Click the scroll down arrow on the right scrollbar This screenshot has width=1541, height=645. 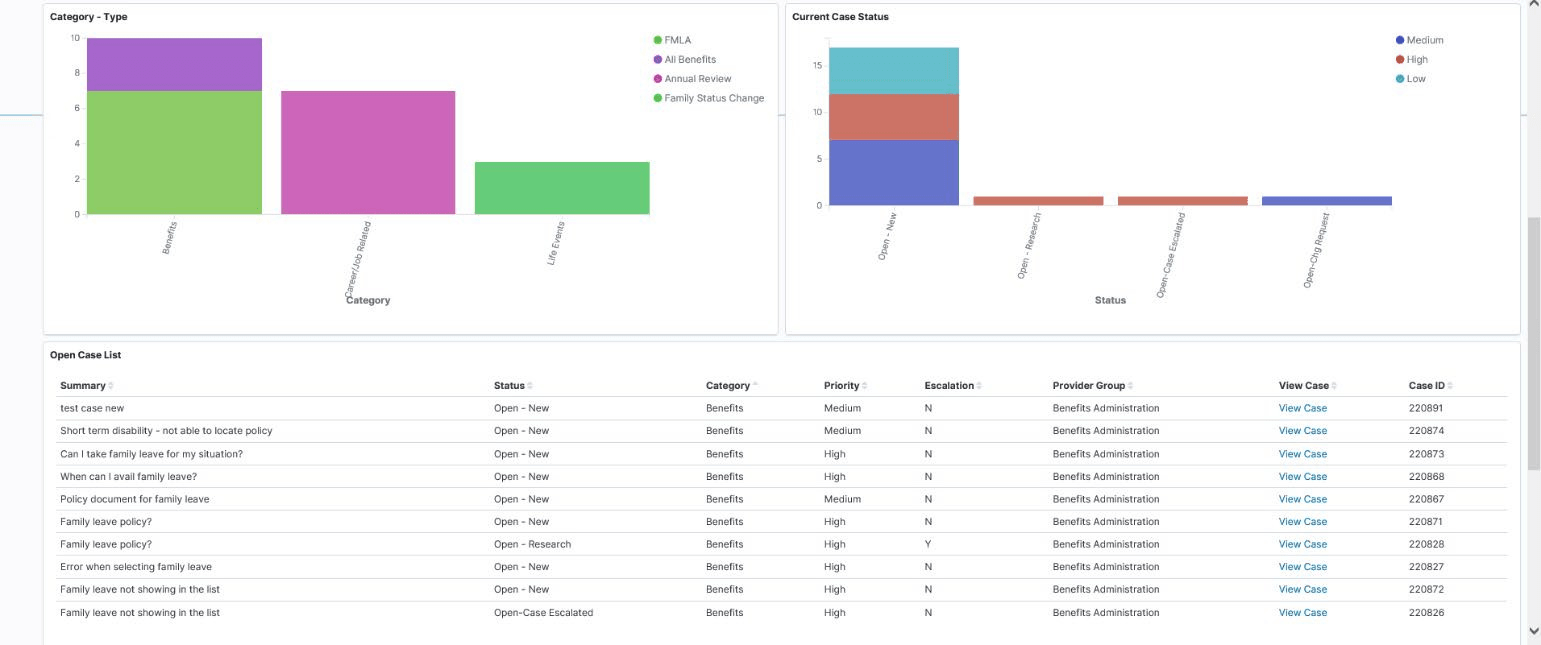pyautogui.click(x=1532, y=632)
